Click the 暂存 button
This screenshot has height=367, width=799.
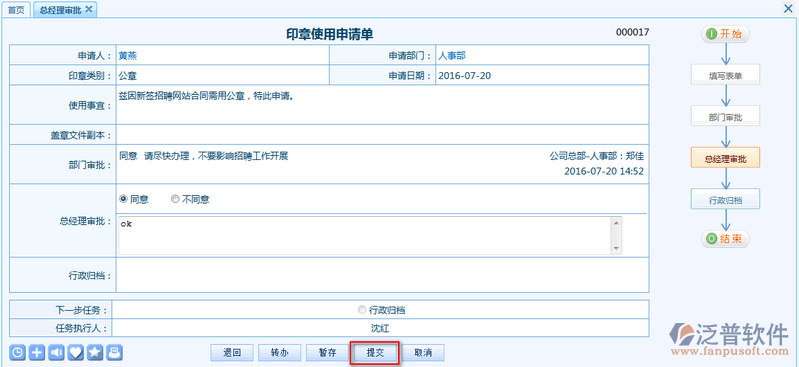coord(327,352)
